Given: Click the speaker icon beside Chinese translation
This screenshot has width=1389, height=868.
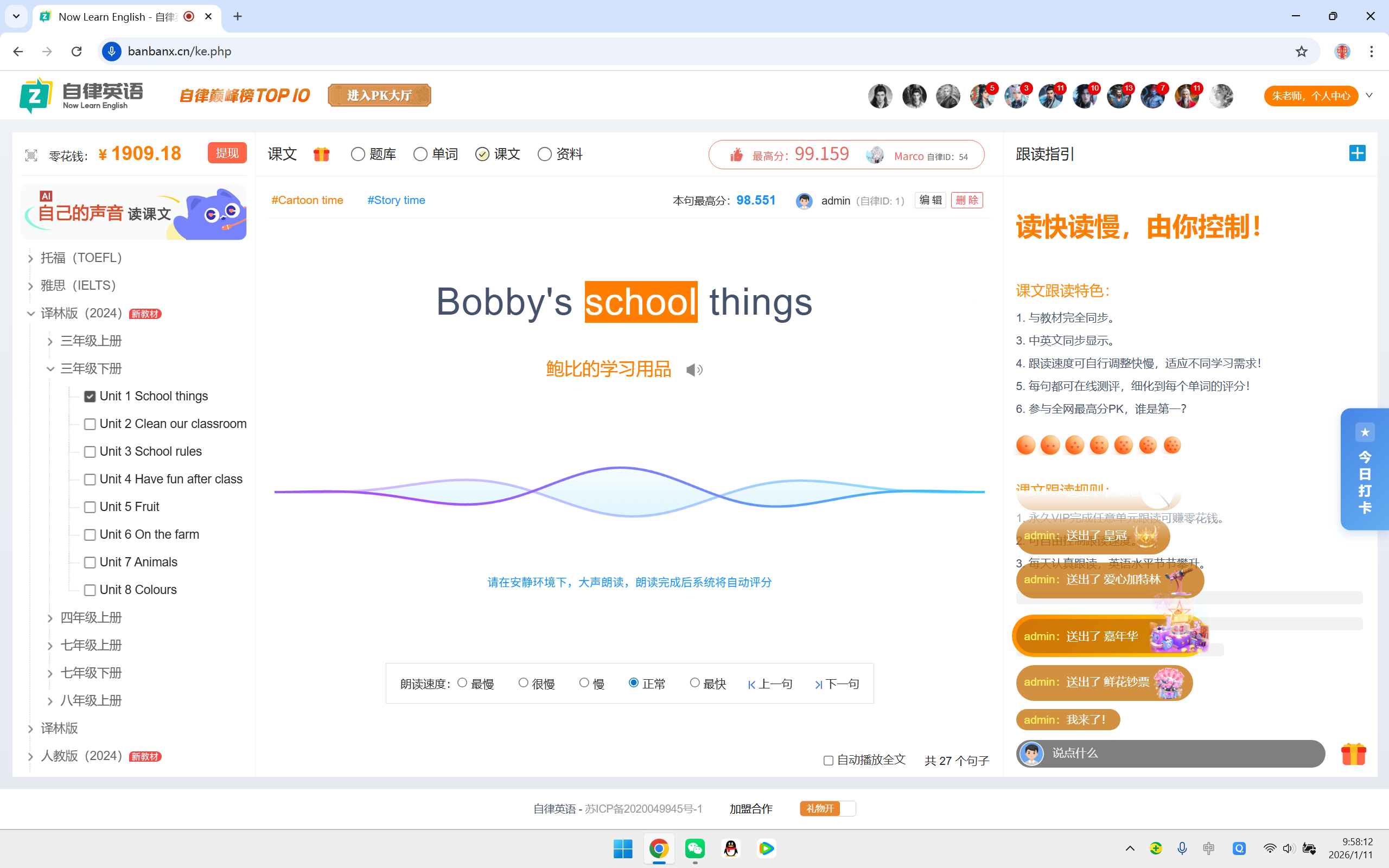Looking at the screenshot, I should point(694,369).
